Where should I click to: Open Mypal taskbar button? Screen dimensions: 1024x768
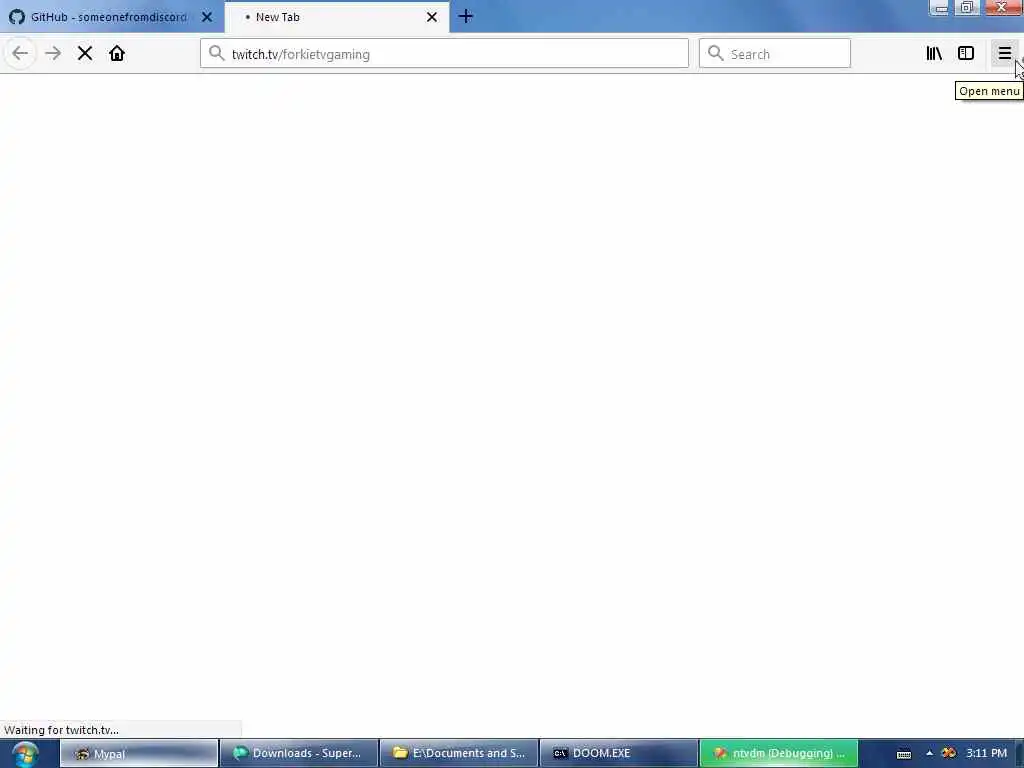tap(139, 754)
